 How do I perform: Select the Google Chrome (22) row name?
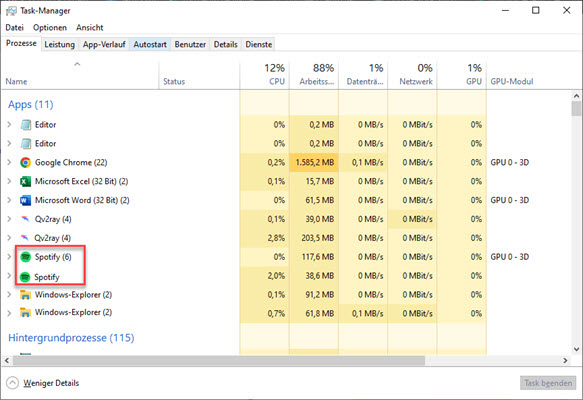(71, 162)
